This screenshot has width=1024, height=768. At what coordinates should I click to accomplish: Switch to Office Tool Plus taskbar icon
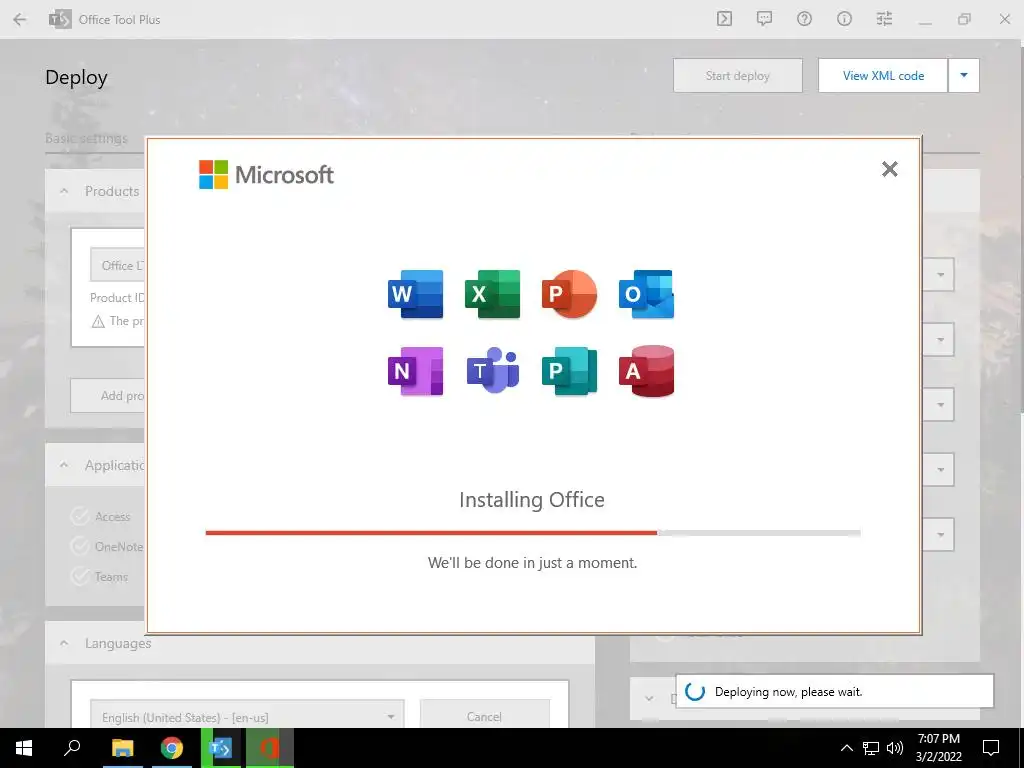pos(221,748)
